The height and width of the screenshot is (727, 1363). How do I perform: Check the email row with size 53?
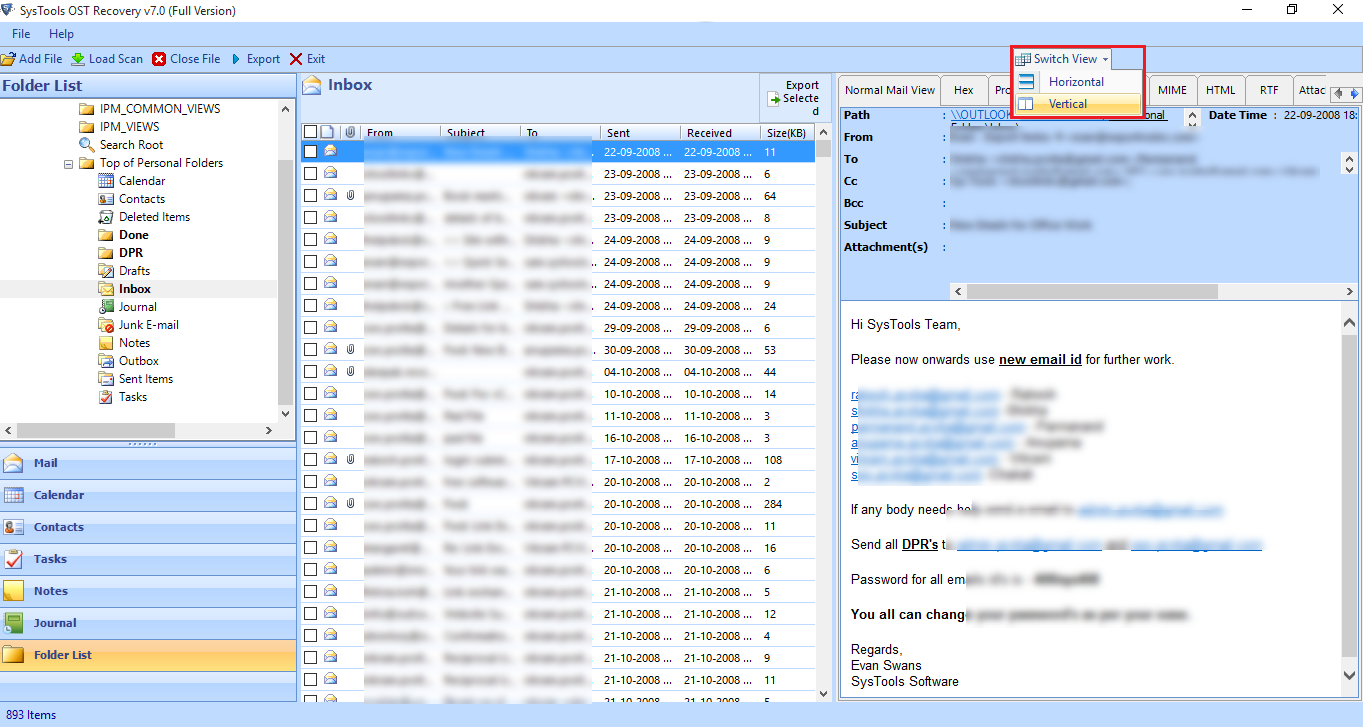[x=310, y=350]
